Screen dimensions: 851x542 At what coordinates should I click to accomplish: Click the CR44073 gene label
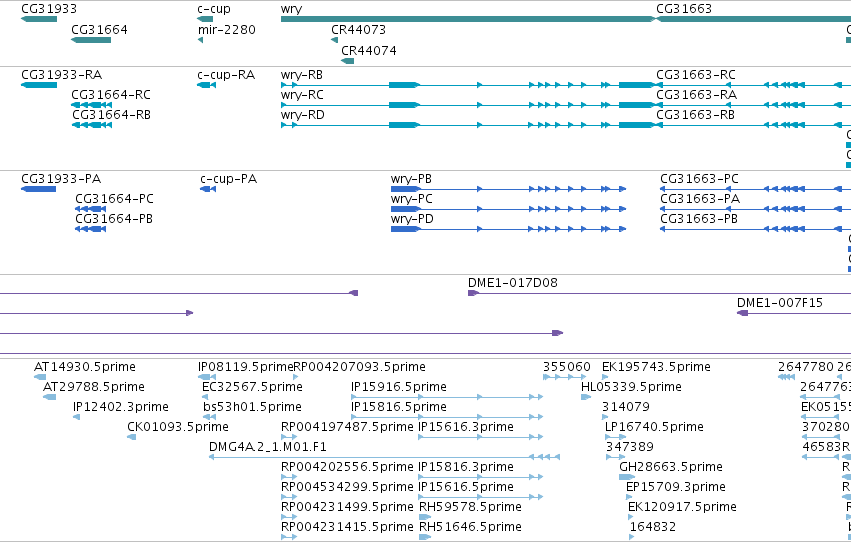(359, 30)
